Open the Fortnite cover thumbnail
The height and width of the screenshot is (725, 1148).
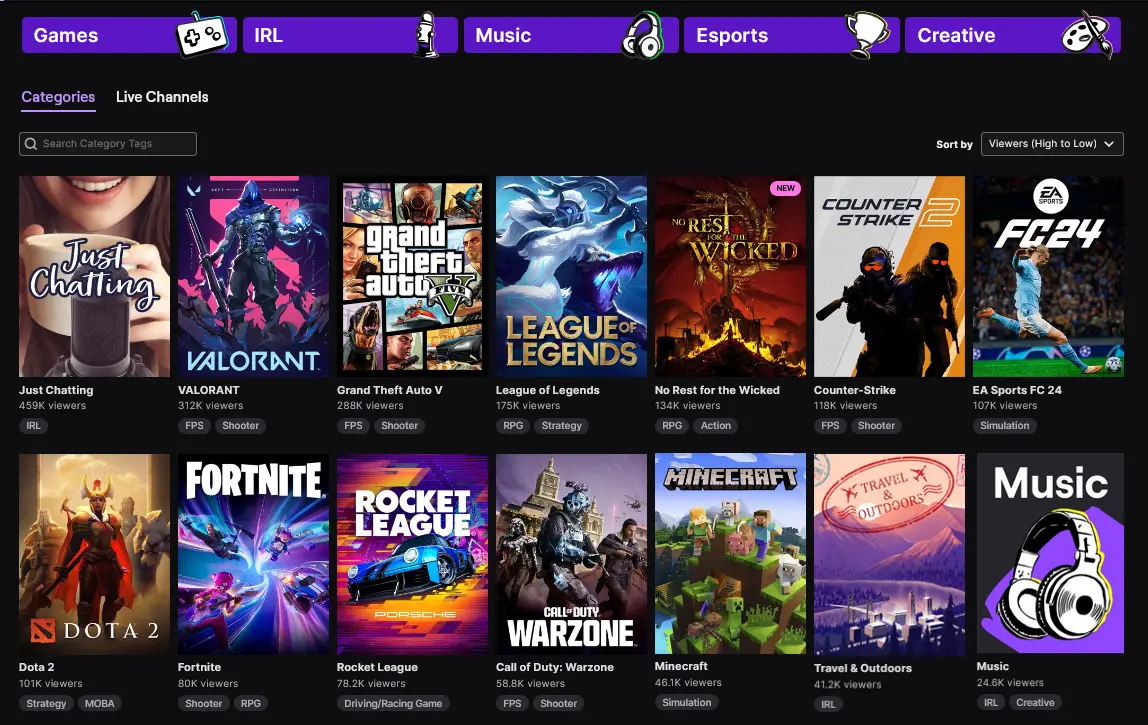tap(252, 553)
